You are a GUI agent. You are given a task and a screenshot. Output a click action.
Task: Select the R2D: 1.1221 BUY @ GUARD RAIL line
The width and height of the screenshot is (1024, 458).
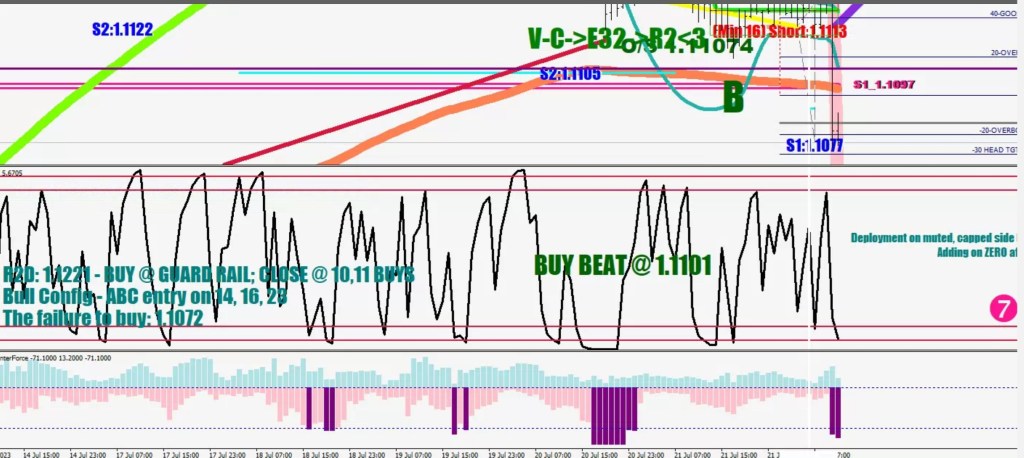click(x=208, y=274)
